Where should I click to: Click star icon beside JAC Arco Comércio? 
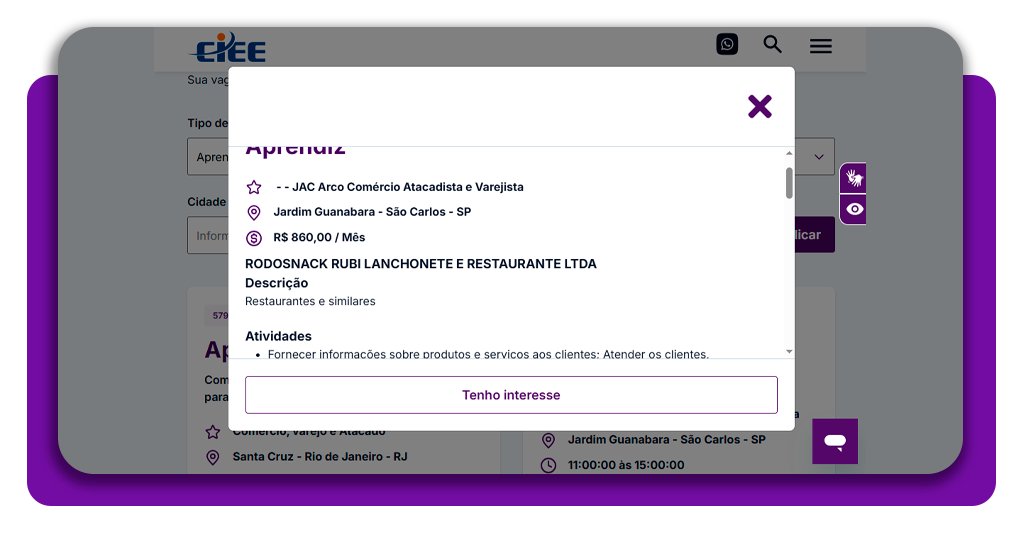pos(254,187)
